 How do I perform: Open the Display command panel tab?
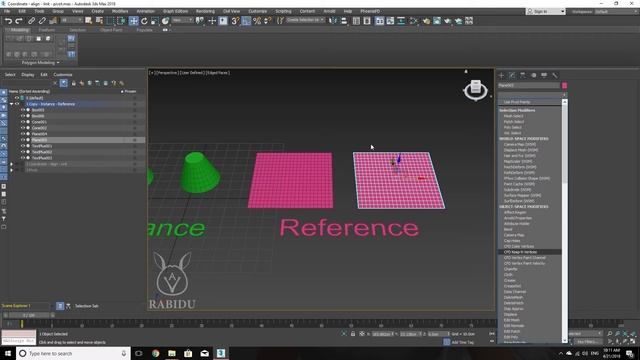[x=544, y=75]
